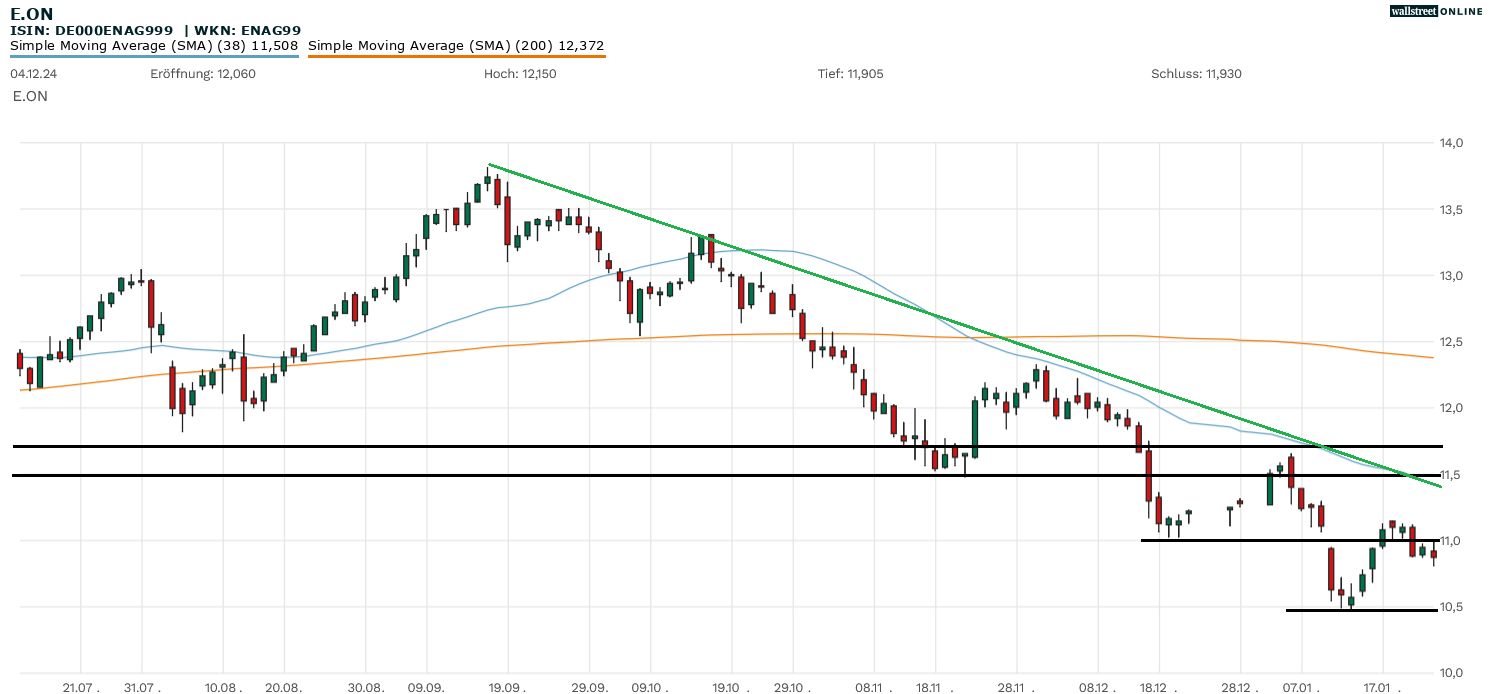Select the 19.09. date on the x-axis
1490x694 pixels.
coord(508,688)
